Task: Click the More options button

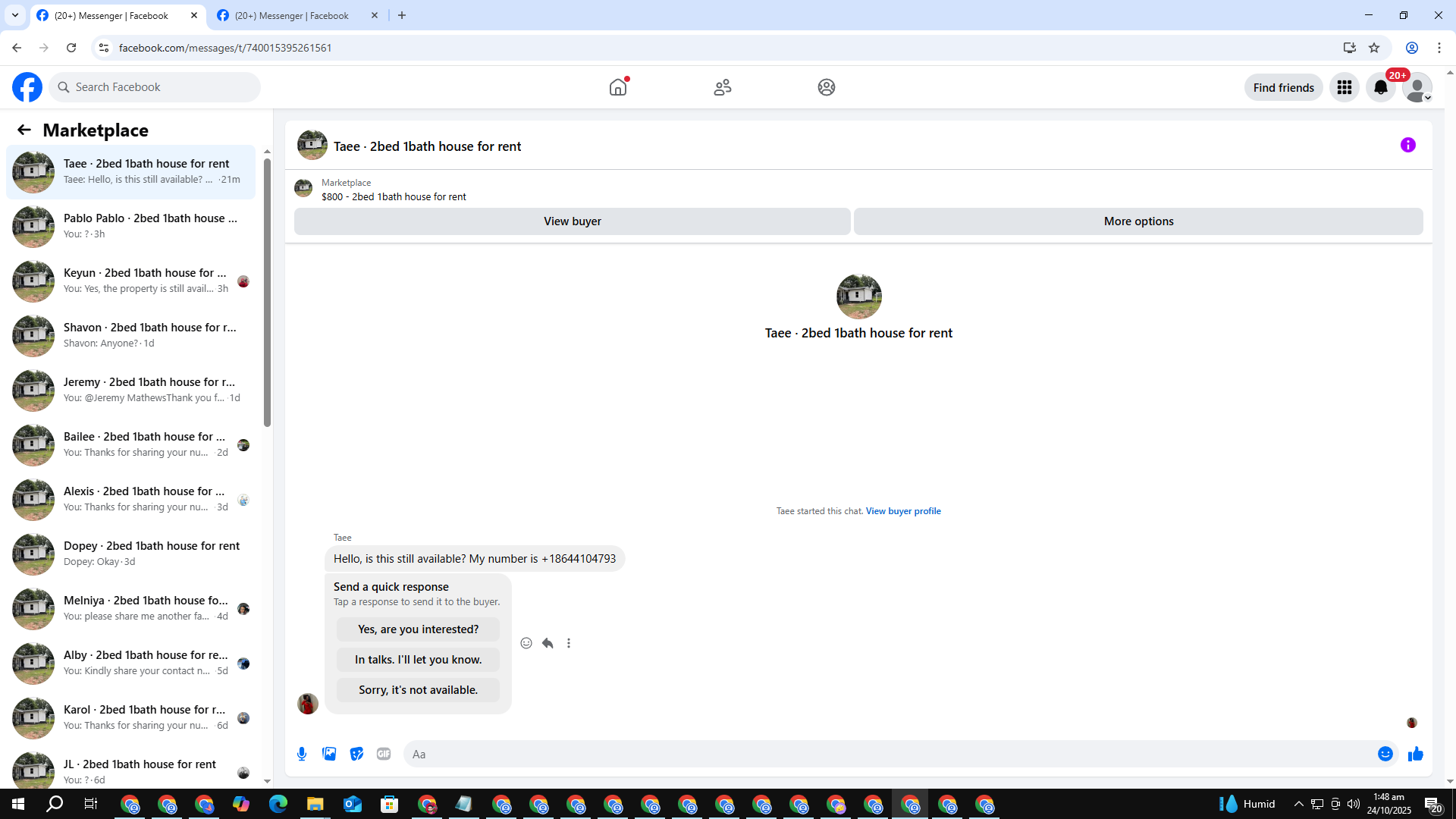Action: tap(1138, 221)
